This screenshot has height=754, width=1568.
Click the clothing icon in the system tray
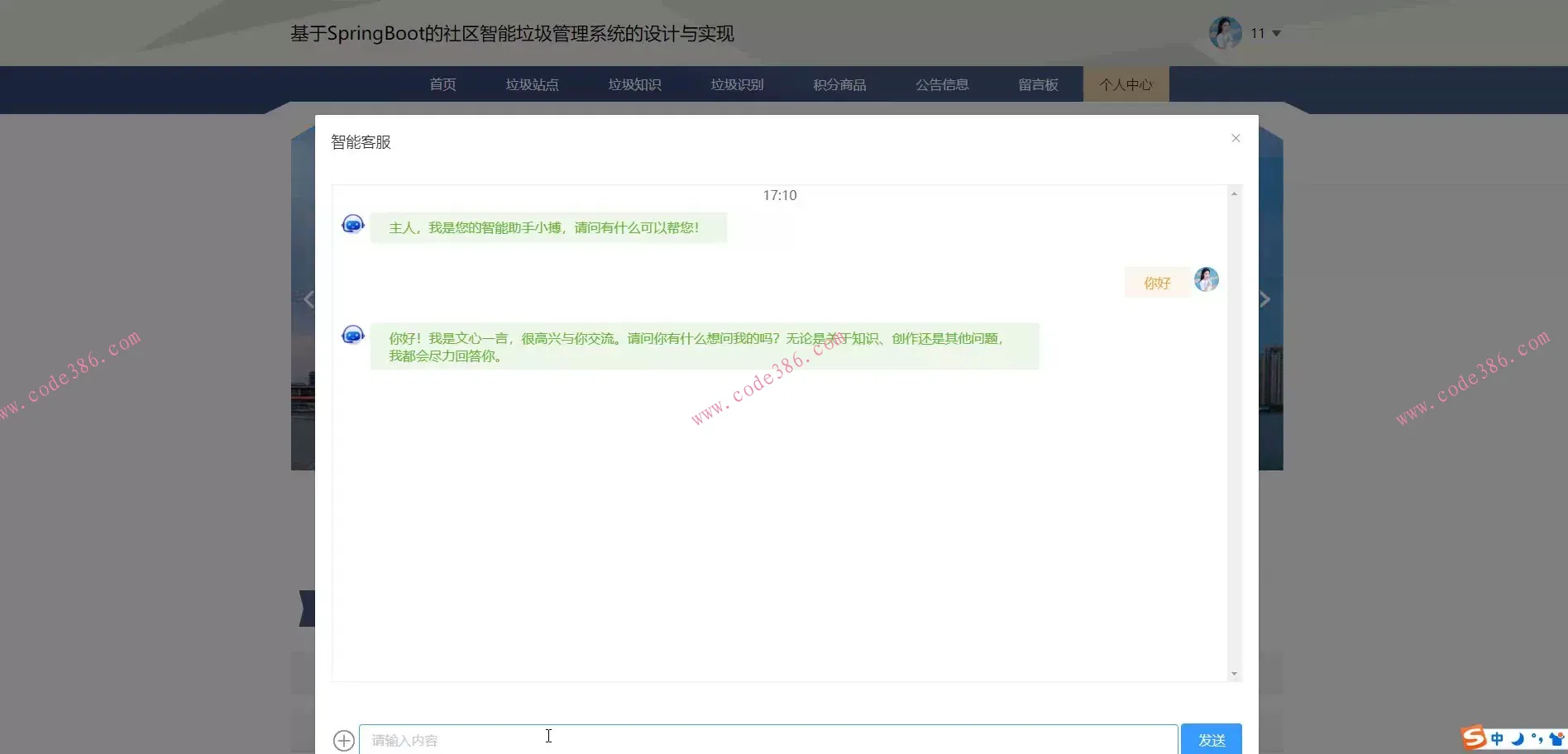pyautogui.click(x=1556, y=738)
